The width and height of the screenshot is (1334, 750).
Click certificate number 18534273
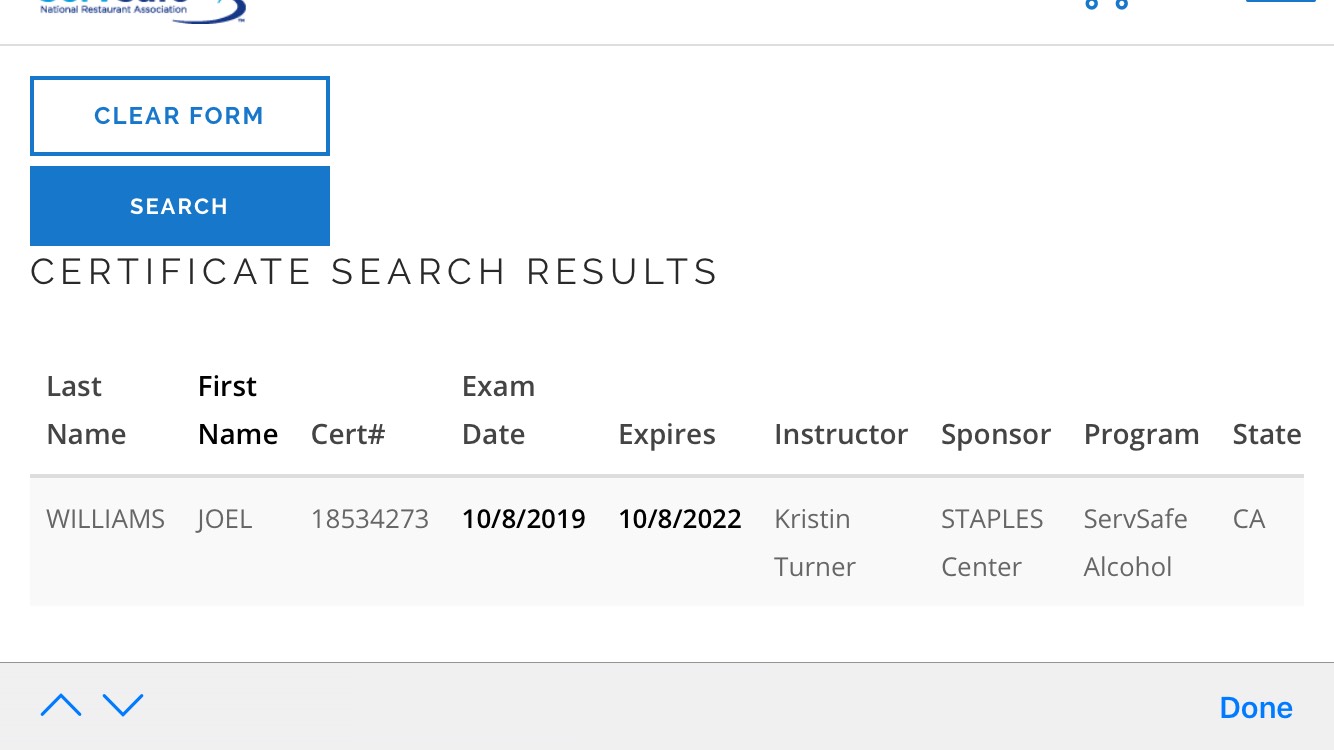pos(370,520)
